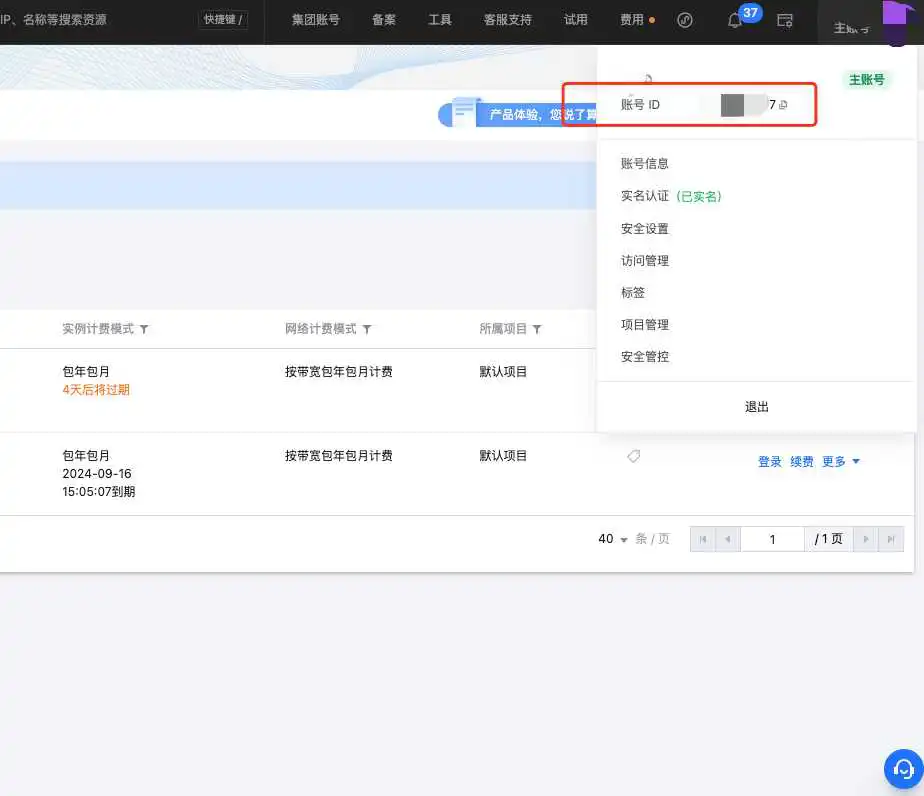Click the page number input field
Viewport: 924px width, 796px height.
(772, 539)
